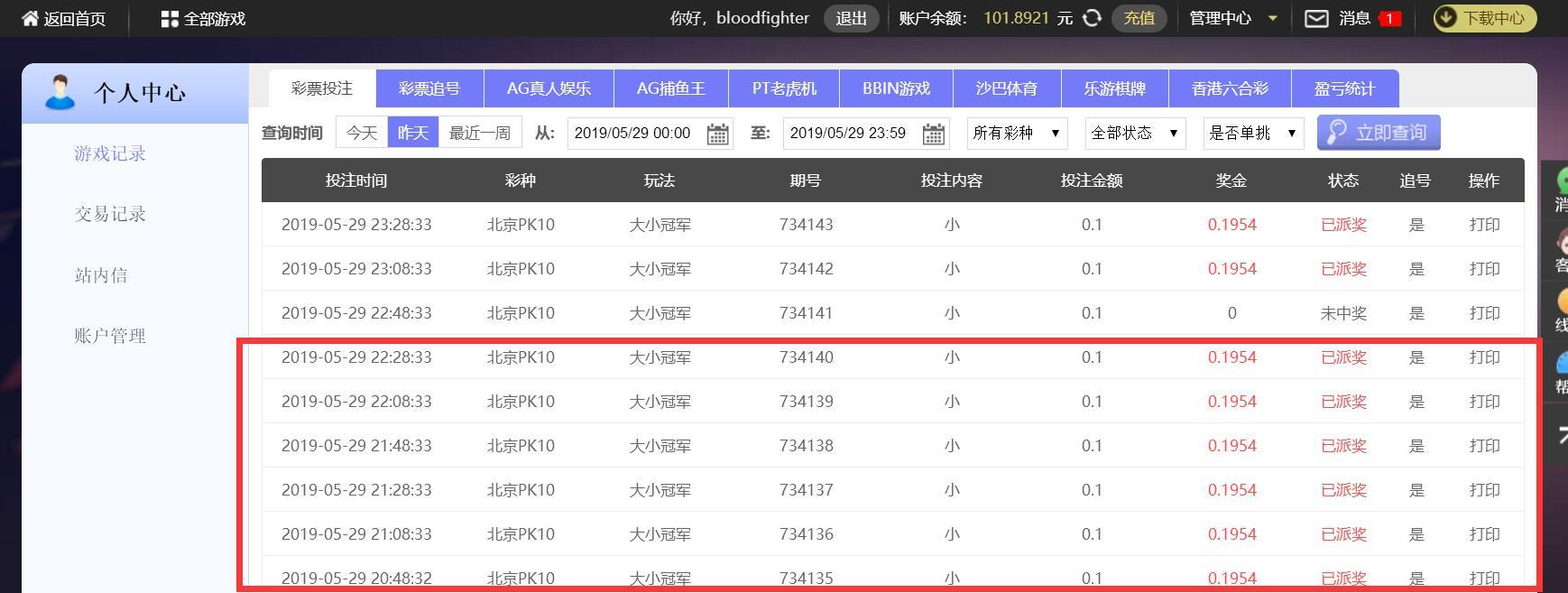This screenshot has height=593, width=1568.
Task: Switch to the 盈亏统计 tab
Action: coord(1344,88)
